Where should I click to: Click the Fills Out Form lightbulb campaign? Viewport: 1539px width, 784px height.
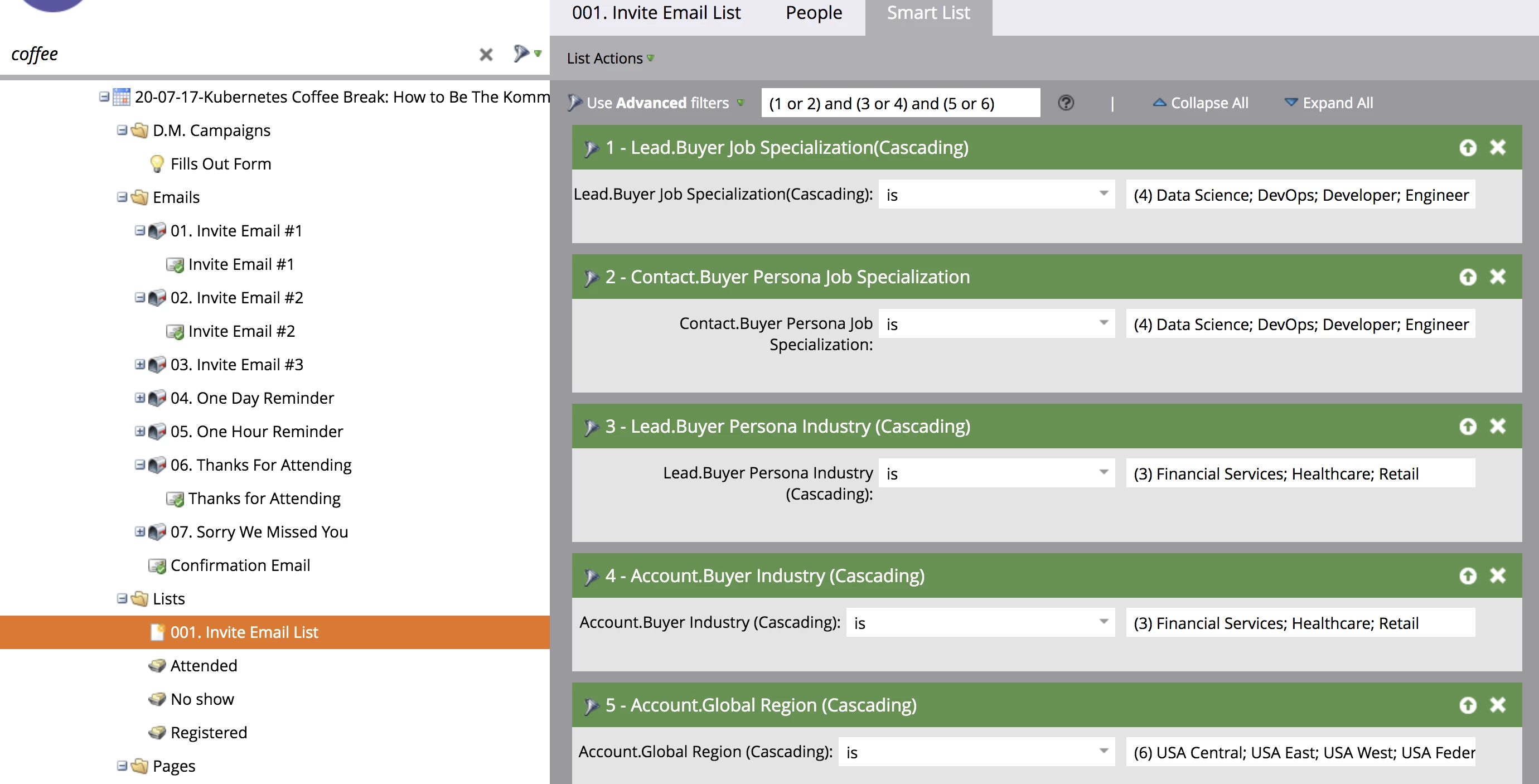220,164
